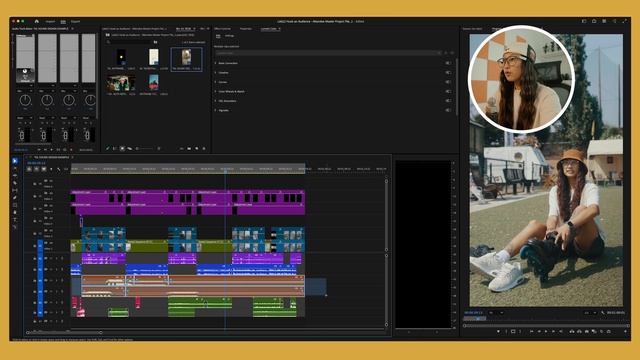The image size is (640, 360).
Task: Step forward one frame in Program monitor
Action: [x=553, y=331]
